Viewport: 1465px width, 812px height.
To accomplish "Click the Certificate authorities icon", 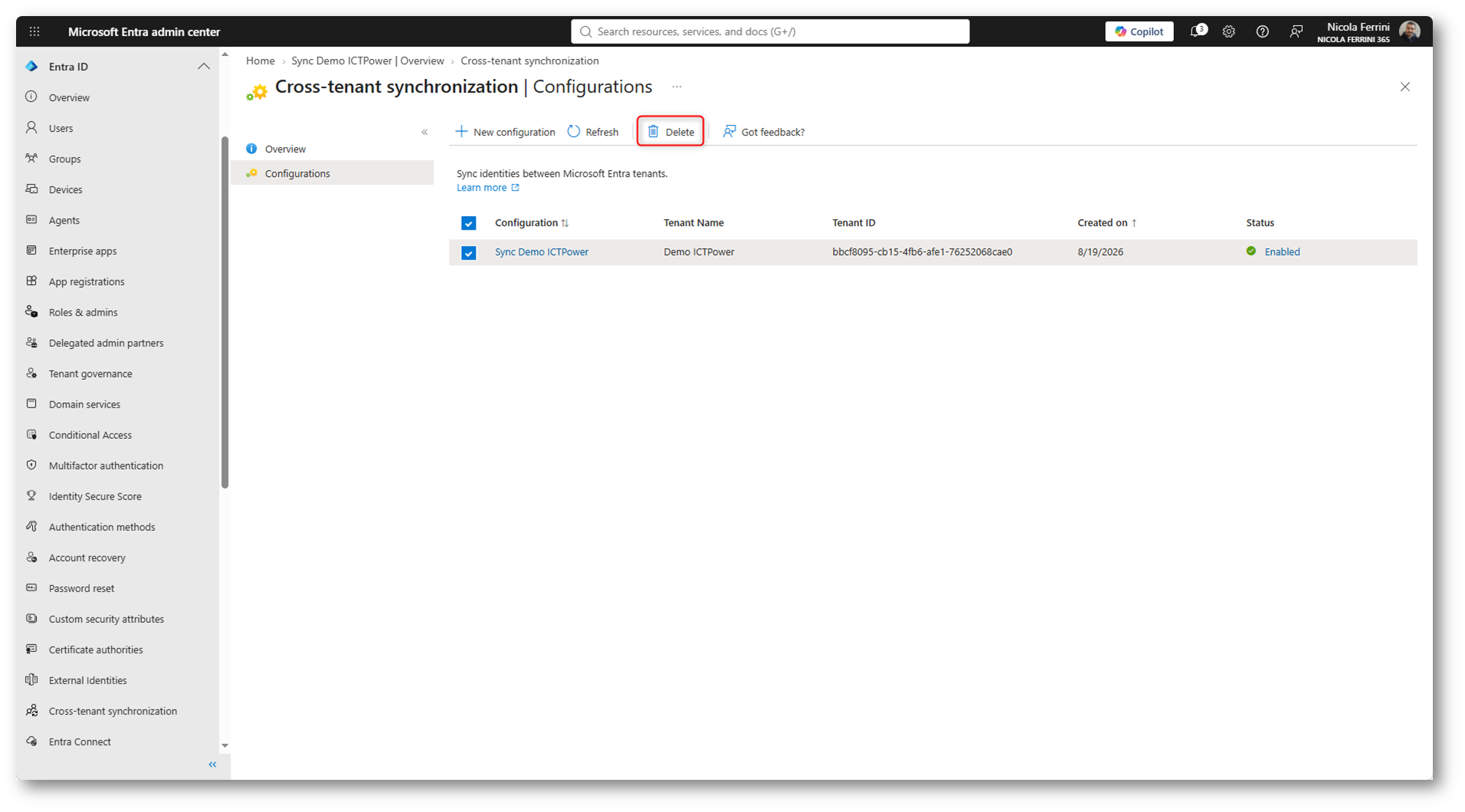I will coord(31,649).
